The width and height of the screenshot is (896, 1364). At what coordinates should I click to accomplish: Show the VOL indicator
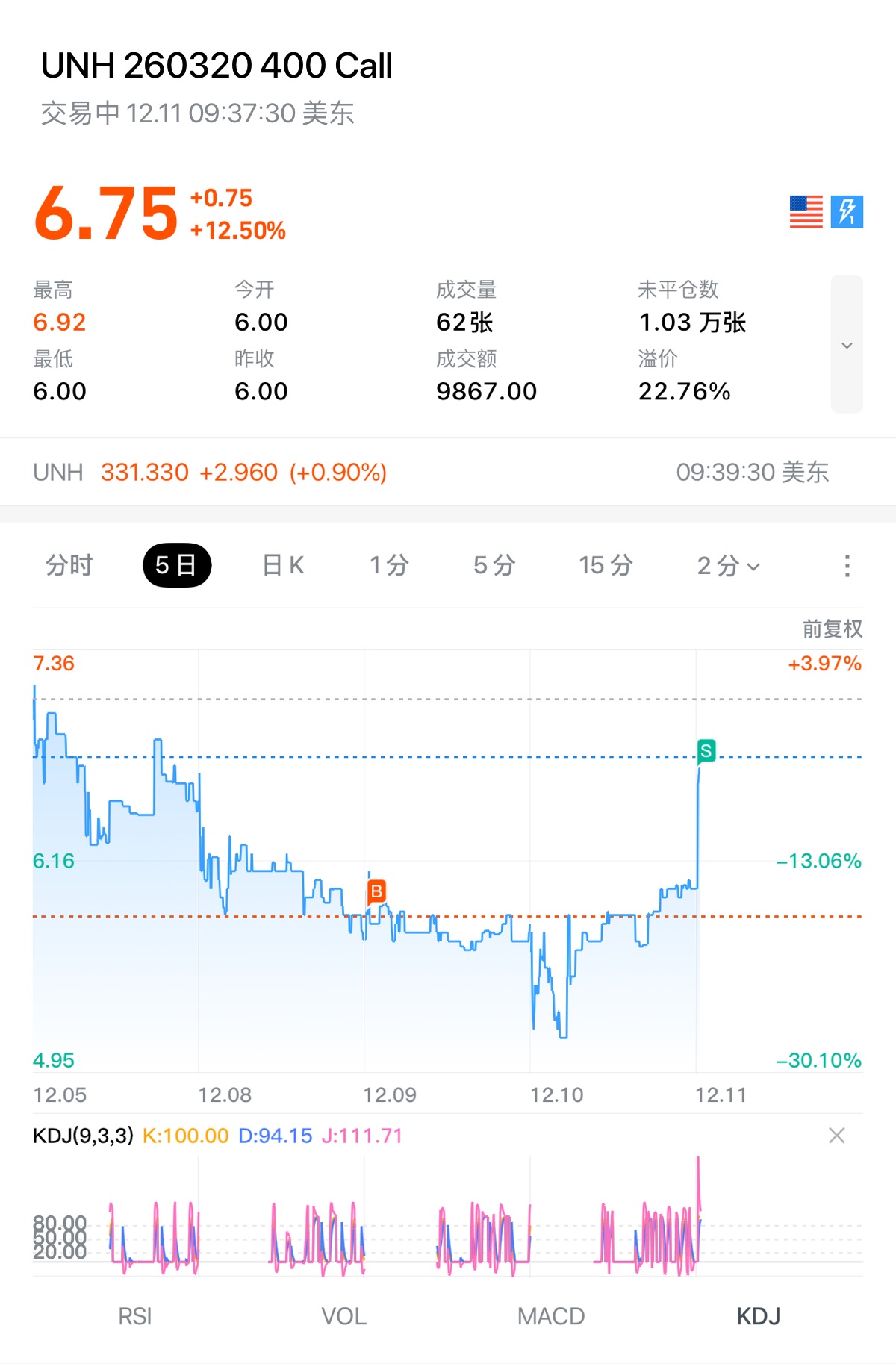click(343, 1316)
